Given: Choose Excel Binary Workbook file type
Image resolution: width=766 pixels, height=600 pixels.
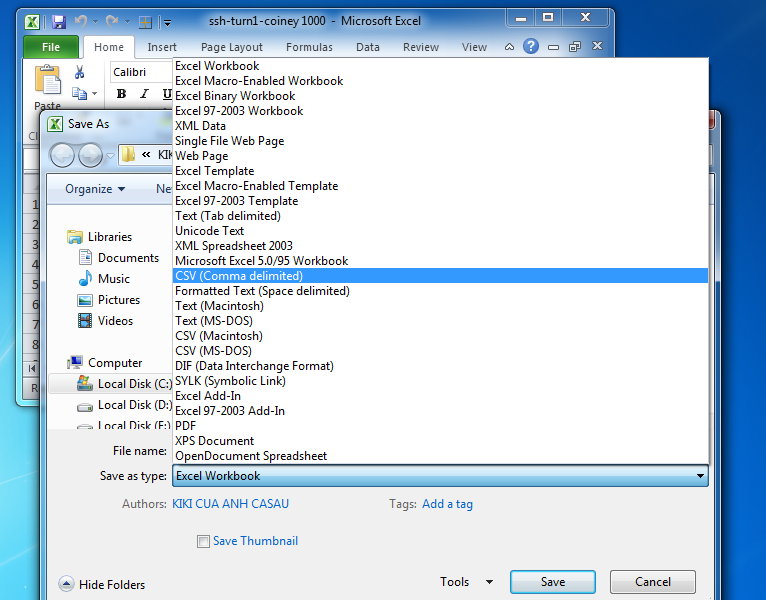Looking at the screenshot, I should click(441, 96).
